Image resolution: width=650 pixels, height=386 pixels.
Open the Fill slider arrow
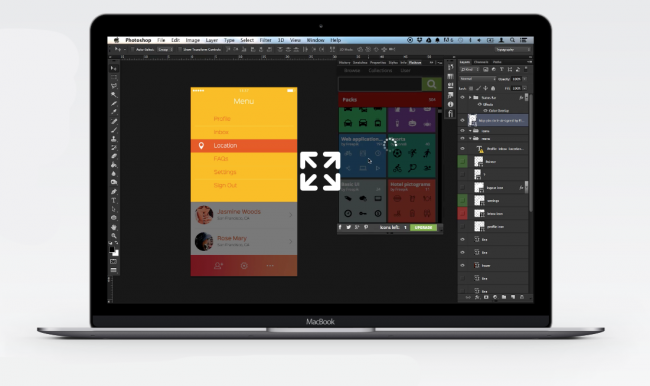pyautogui.click(x=525, y=88)
